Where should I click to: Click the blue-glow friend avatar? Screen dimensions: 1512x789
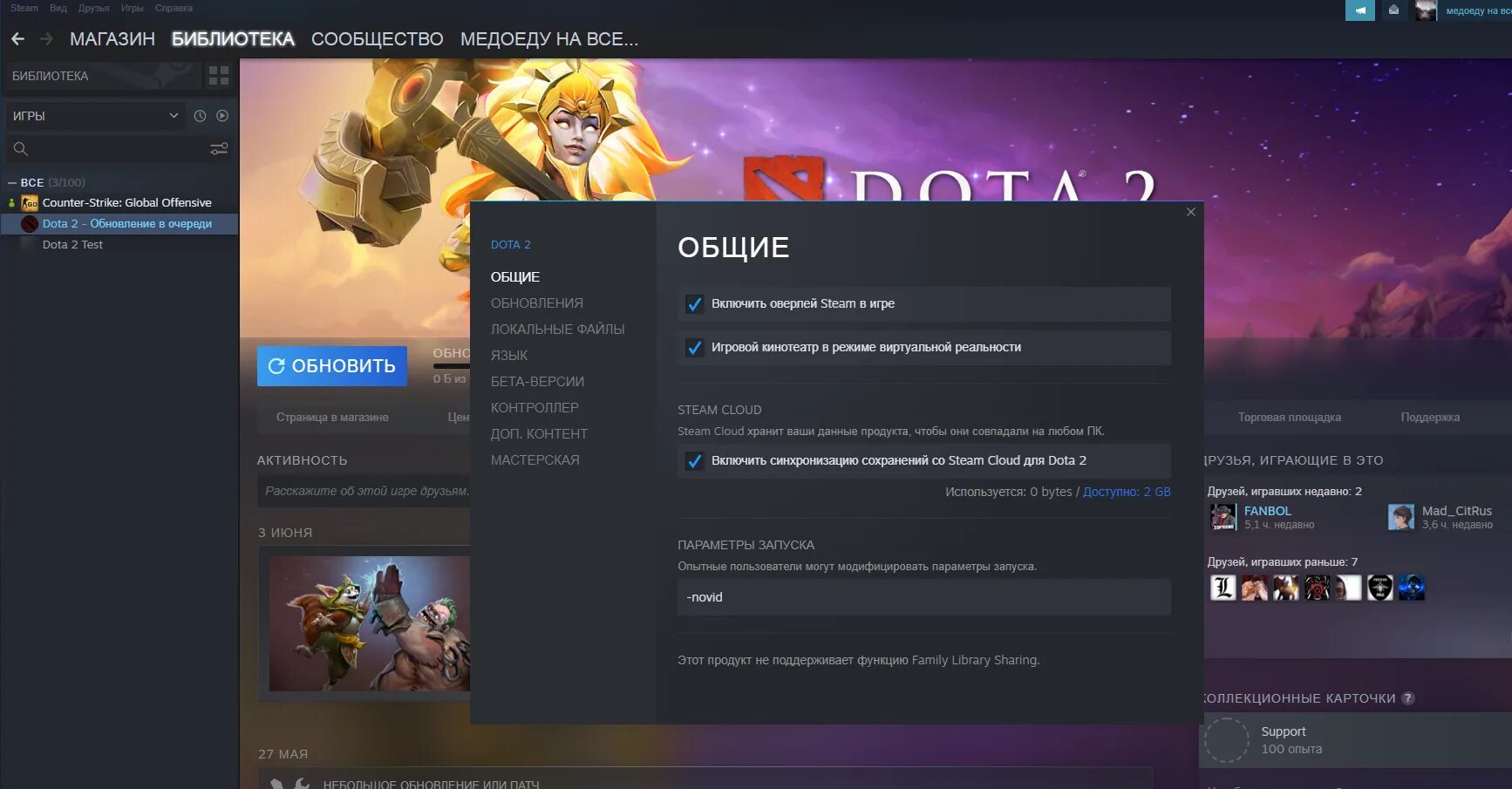pyautogui.click(x=1412, y=588)
